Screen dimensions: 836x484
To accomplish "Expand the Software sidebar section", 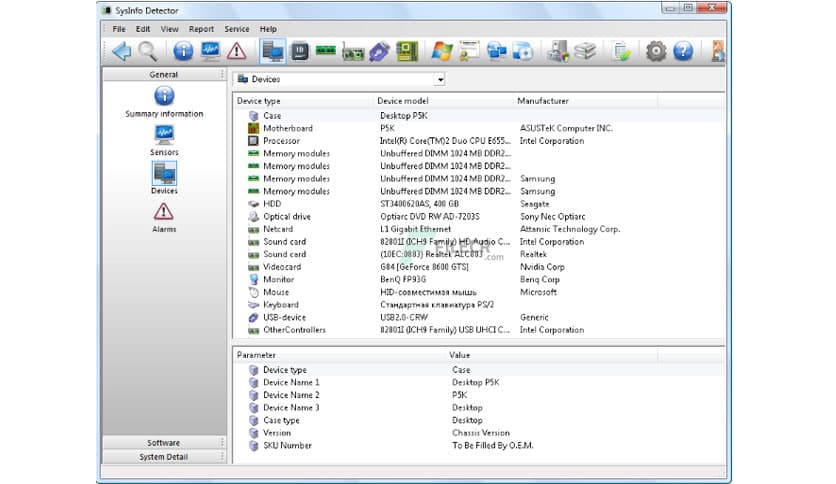I will click(164, 443).
